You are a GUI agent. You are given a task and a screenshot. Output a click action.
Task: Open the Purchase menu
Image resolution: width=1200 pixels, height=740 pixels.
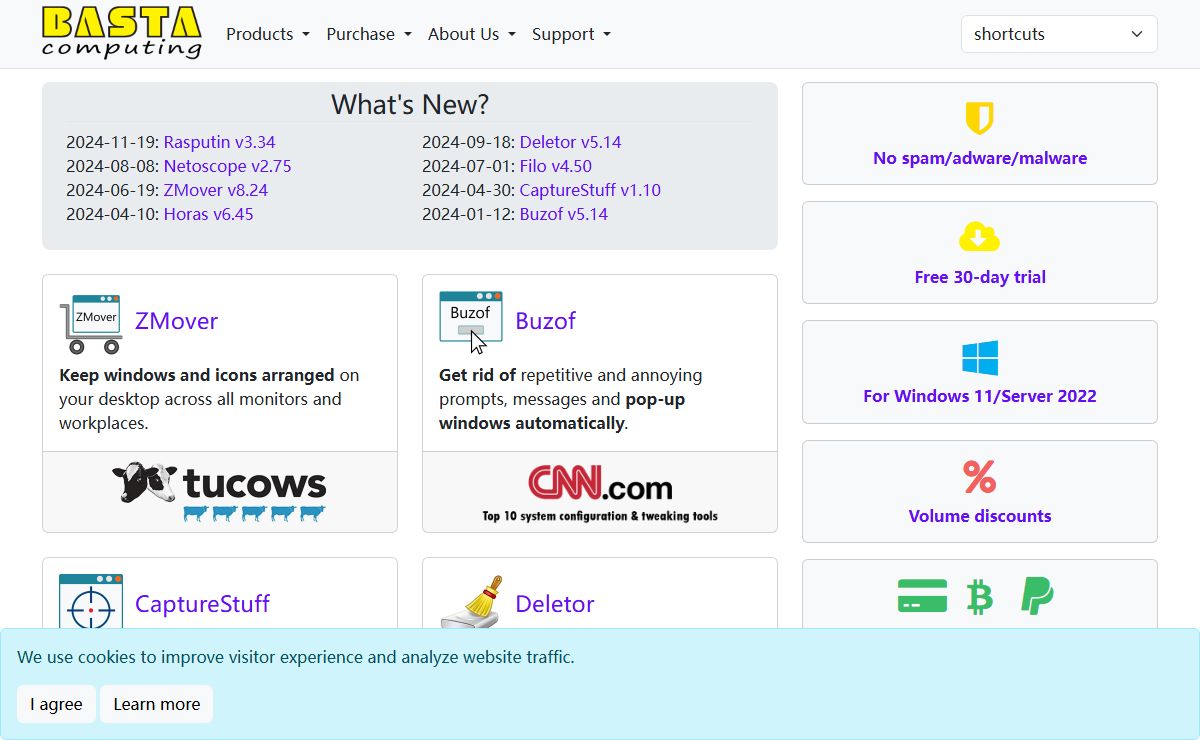click(x=369, y=34)
